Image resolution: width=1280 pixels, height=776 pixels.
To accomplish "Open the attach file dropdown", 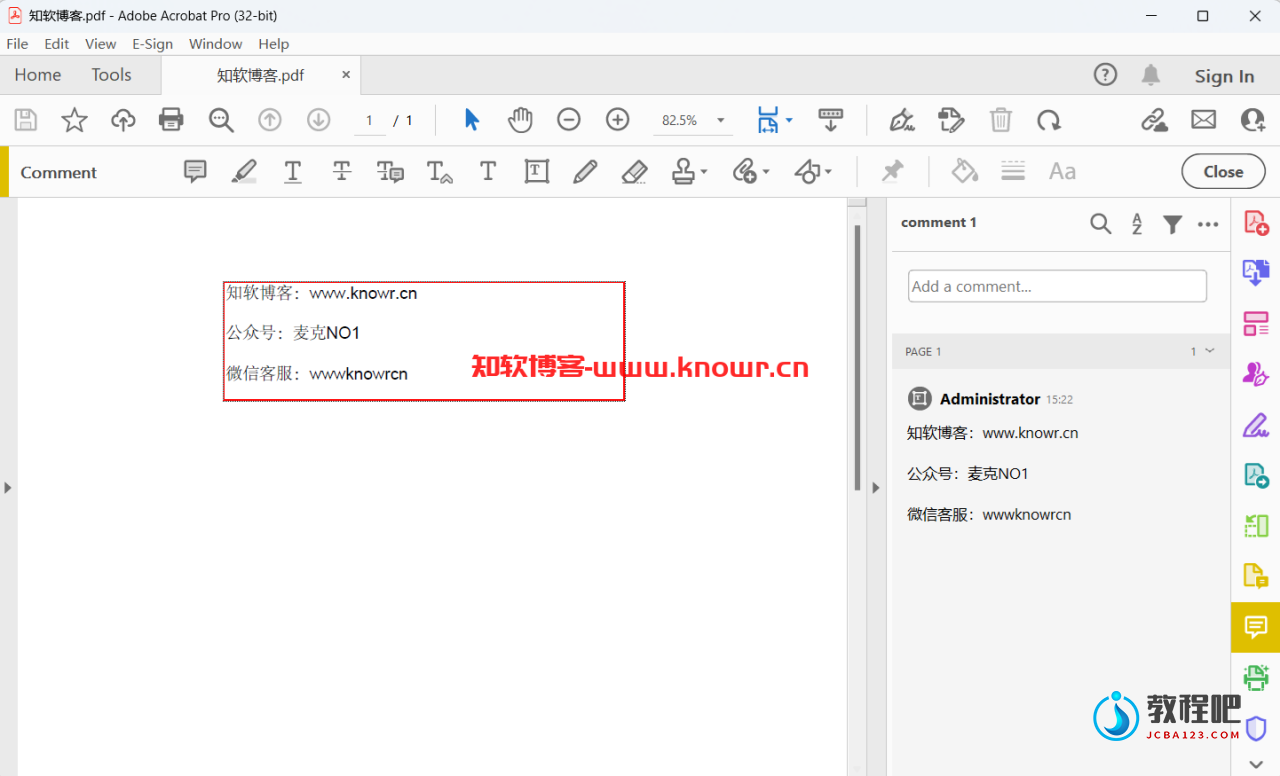I will coord(750,172).
